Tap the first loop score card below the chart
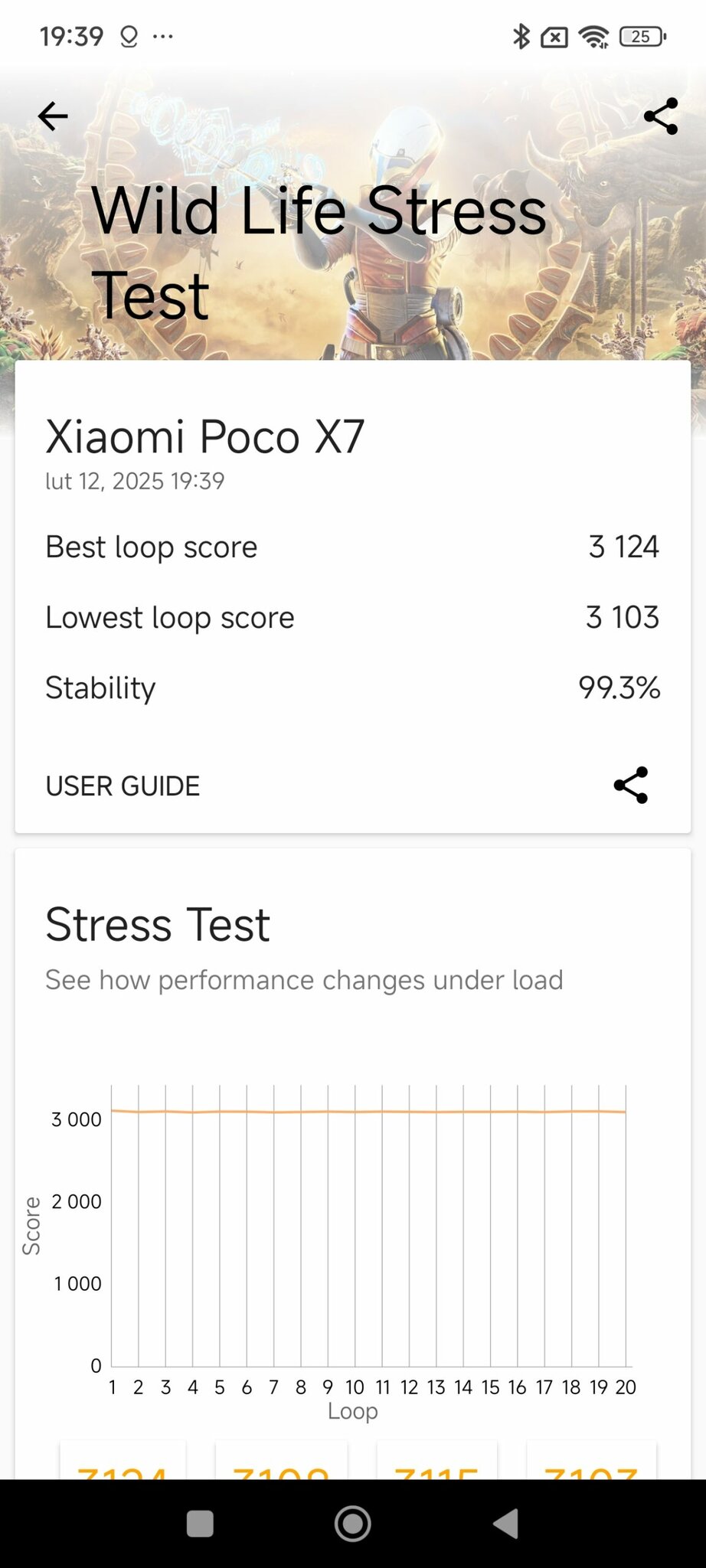Viewport: 706px width, 1568px height. 123,1462
